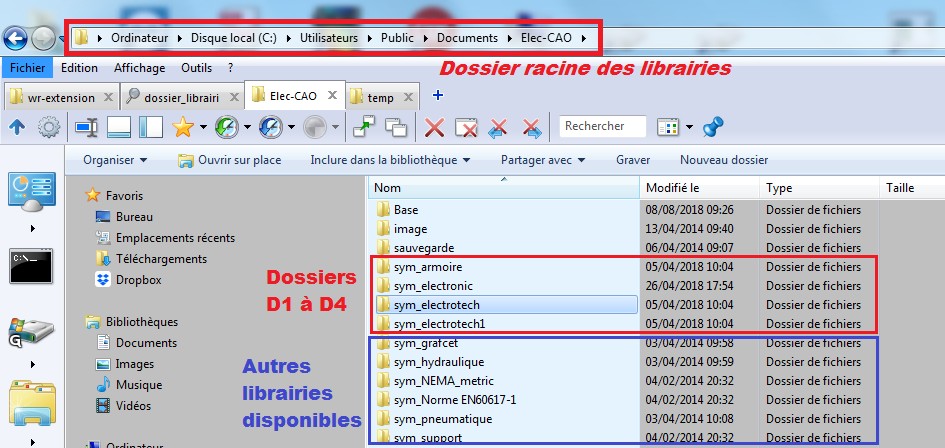The image size is (945, 448).
Task: Close the wr-extension tab
Action: click(x=107, y=98)
